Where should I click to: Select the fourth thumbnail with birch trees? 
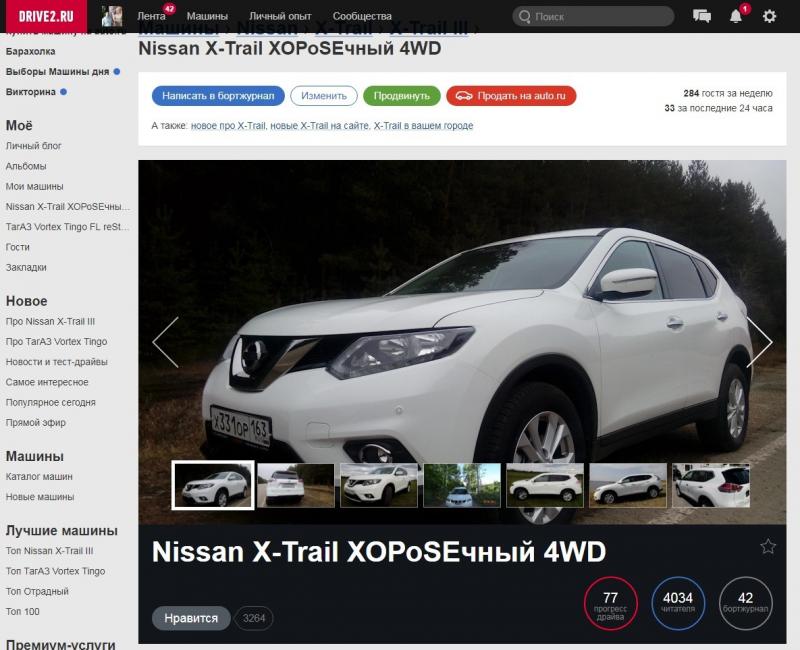click(462, 485)
